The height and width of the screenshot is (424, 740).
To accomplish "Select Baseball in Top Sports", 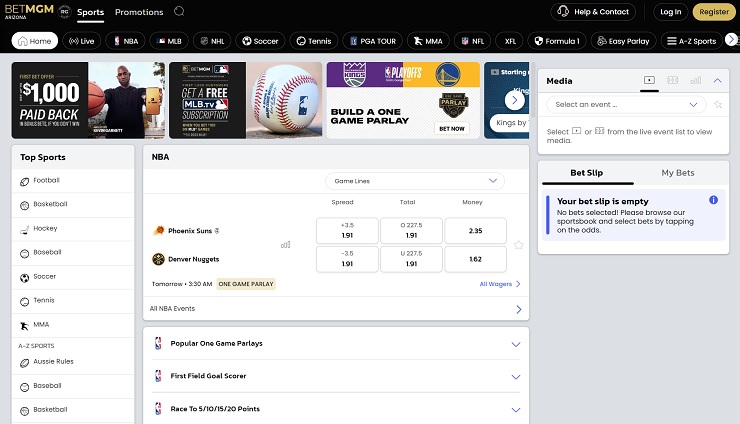I will point(73,253).
